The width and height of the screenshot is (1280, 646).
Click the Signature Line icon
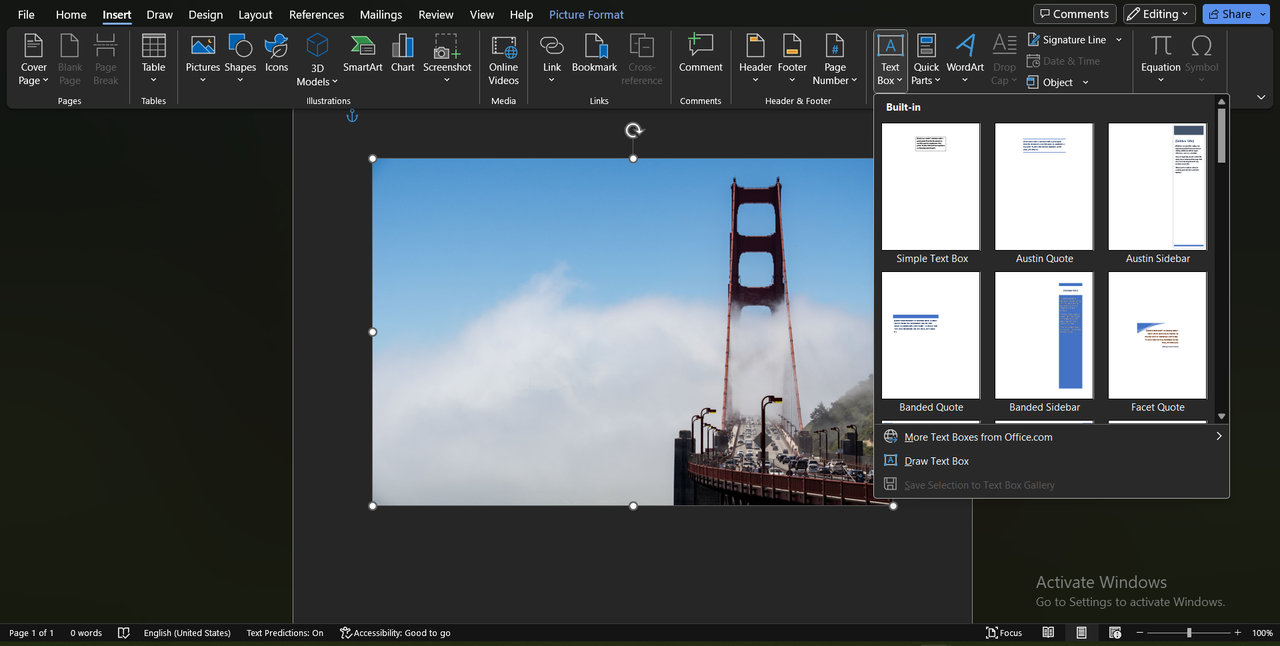[x=1033, y=40]
